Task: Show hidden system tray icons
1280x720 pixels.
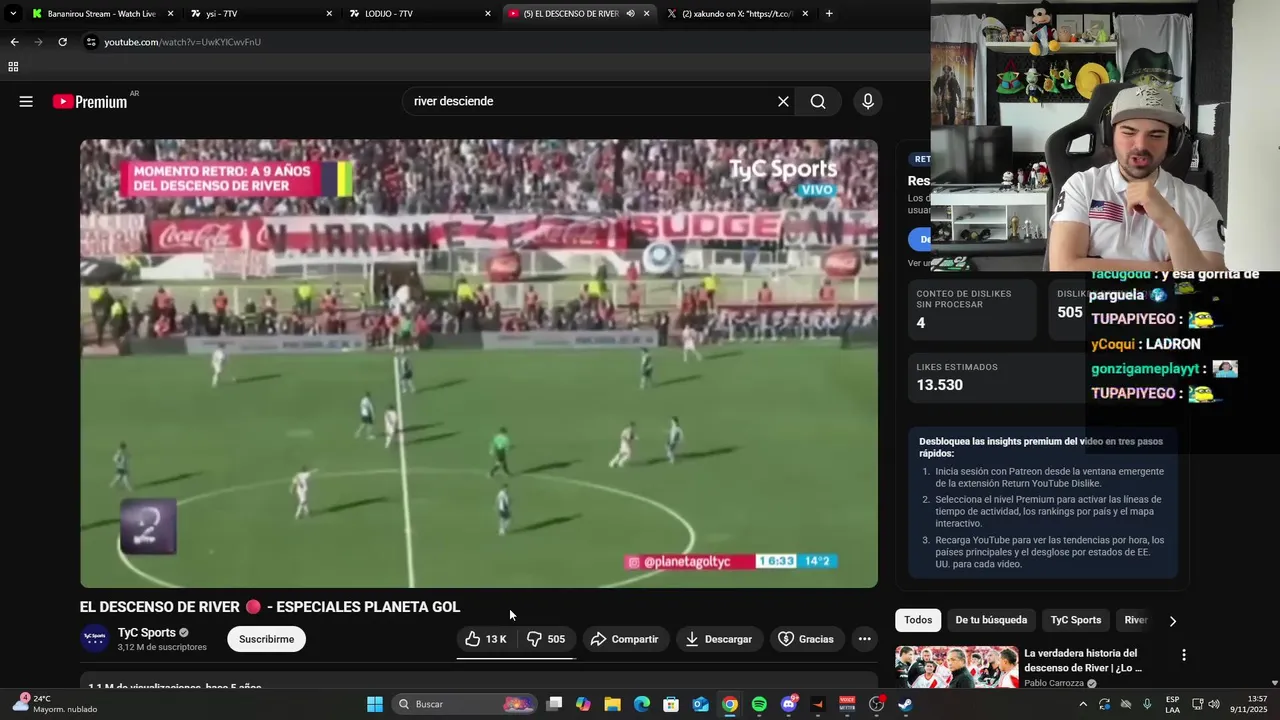Action: coord(1082,704)
